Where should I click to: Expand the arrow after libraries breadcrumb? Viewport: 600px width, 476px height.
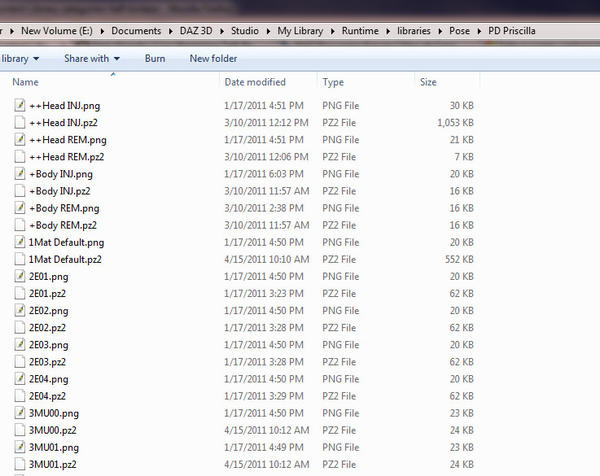[440, 31]
